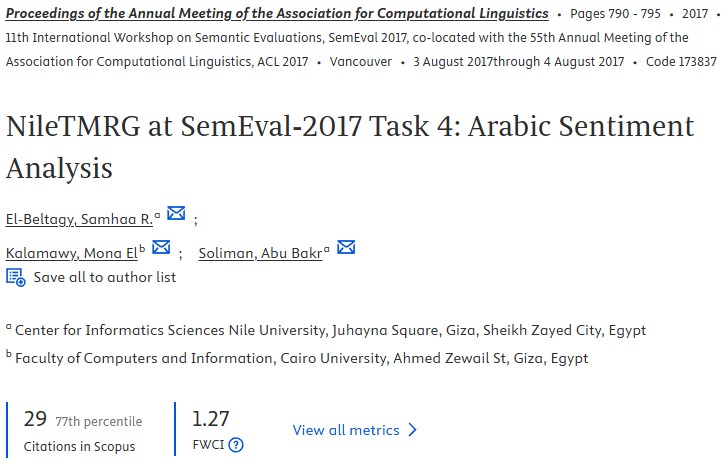Click the Save all to author list text
The height and width of the screenshot is (466, 728).
[x=105, y=277]
